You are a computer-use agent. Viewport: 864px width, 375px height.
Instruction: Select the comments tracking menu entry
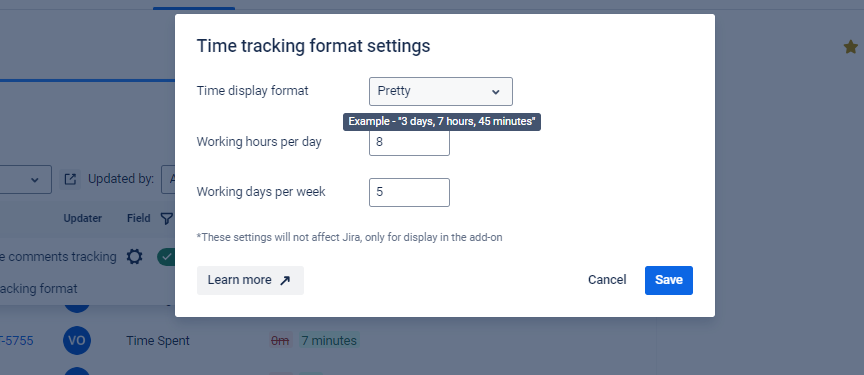(58, 257)
